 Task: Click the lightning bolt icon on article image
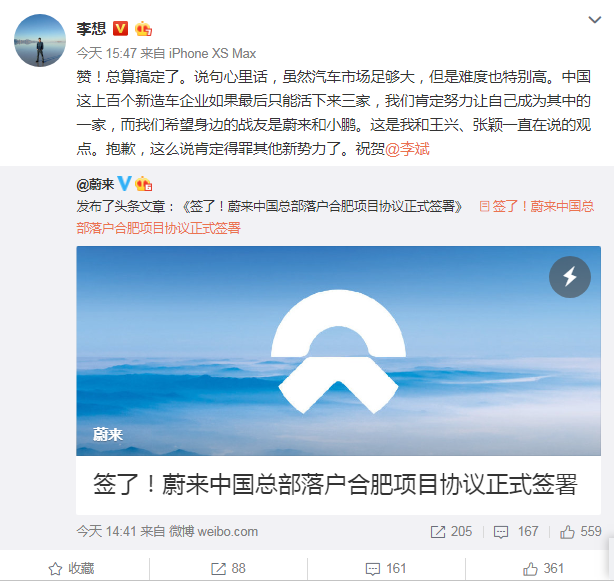tap(569, 277)
